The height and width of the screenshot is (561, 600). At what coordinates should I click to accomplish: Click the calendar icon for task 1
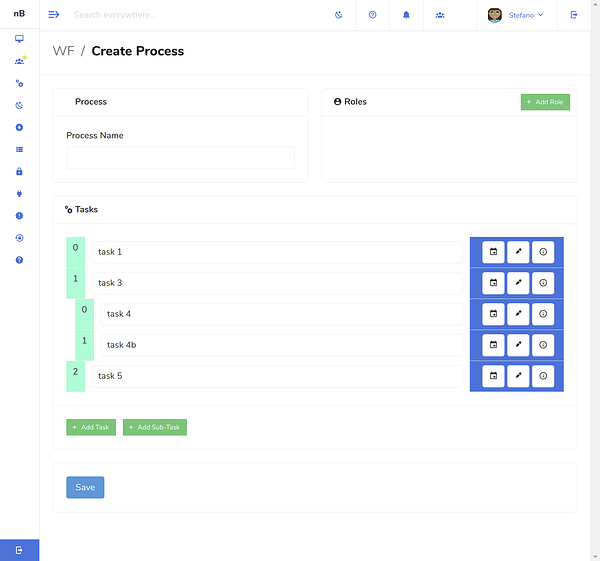[493, 252]
